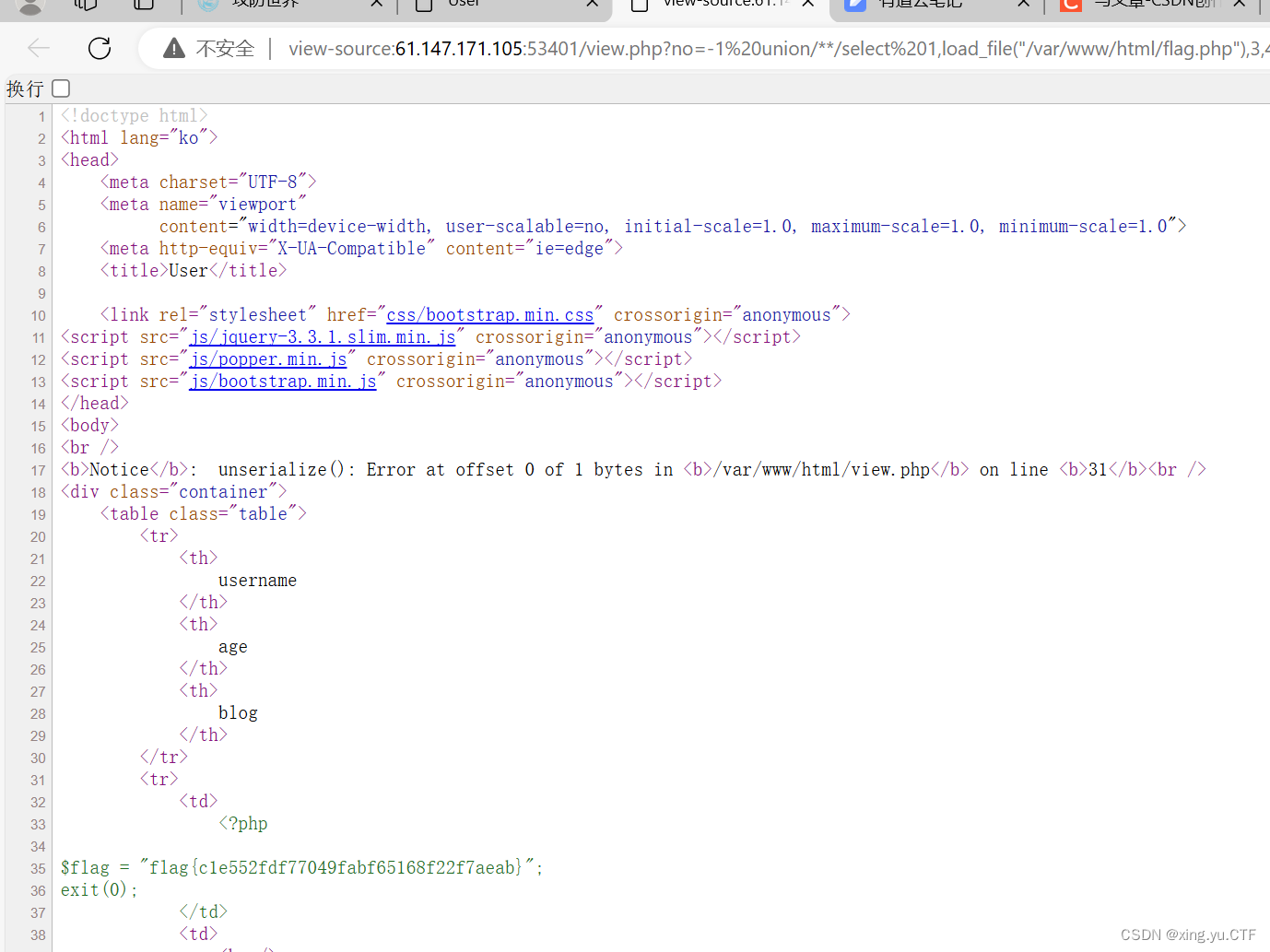Click the div class="container" line

(x=174, y=492)
